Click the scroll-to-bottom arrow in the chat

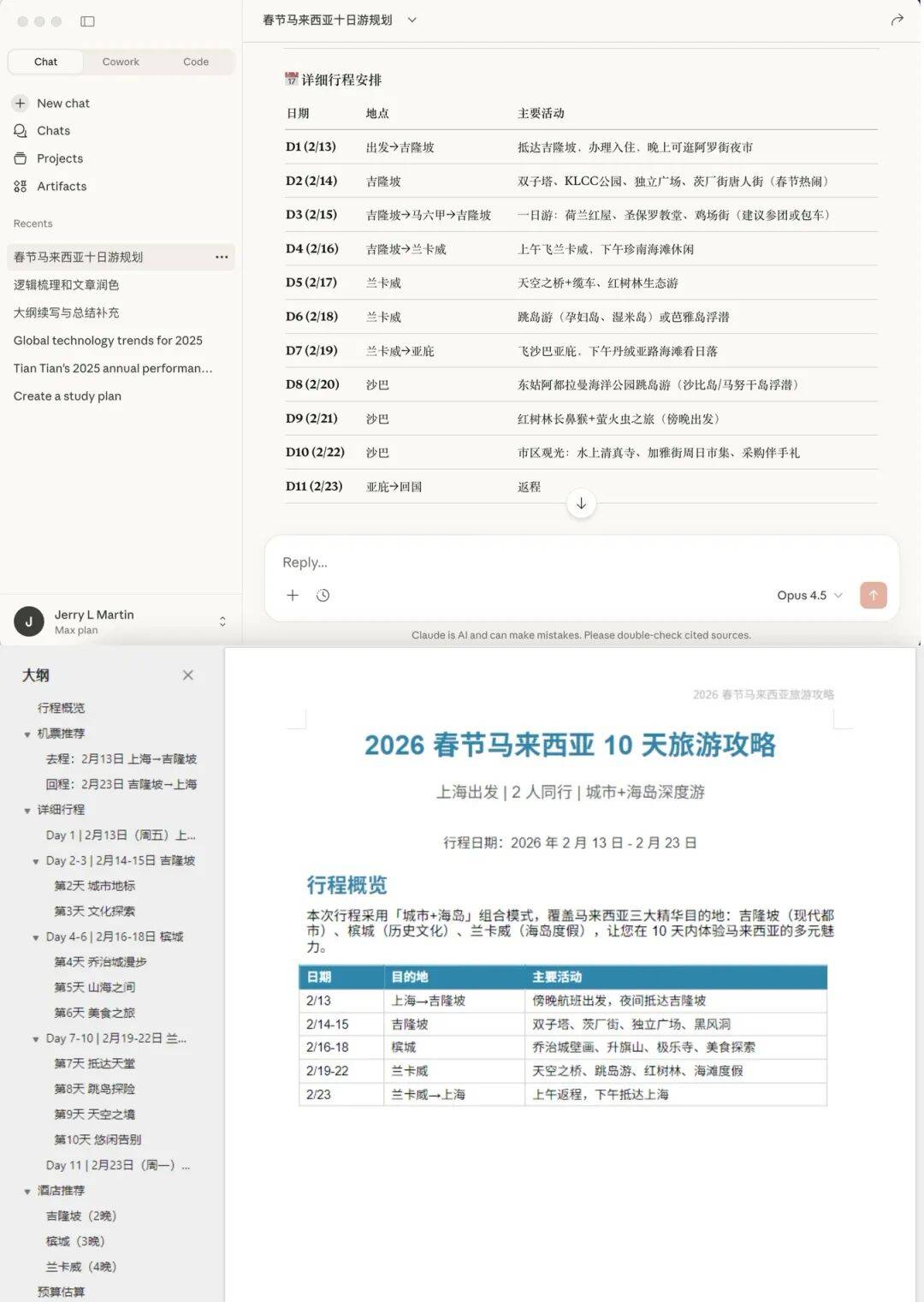(x=581, y=504)
